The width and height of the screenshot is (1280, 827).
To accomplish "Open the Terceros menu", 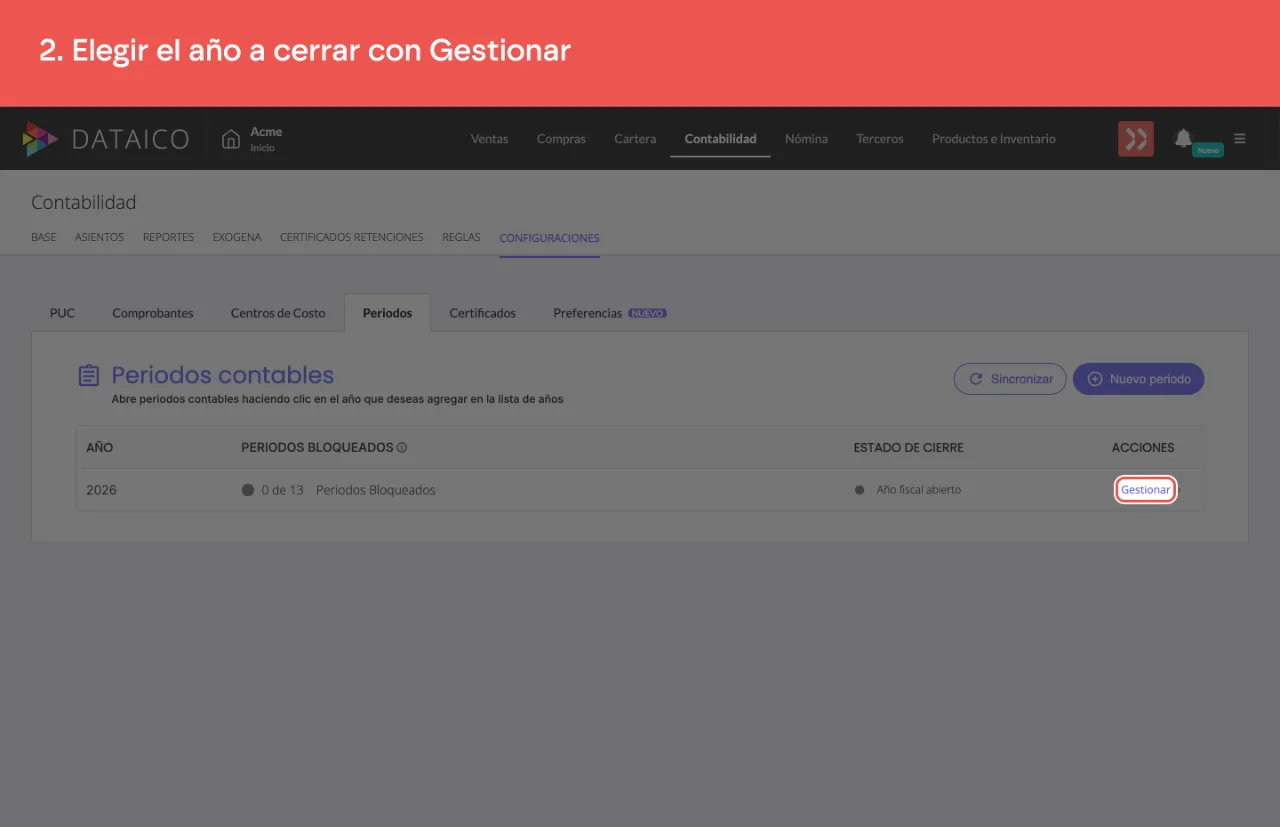I will coord(880,139).
